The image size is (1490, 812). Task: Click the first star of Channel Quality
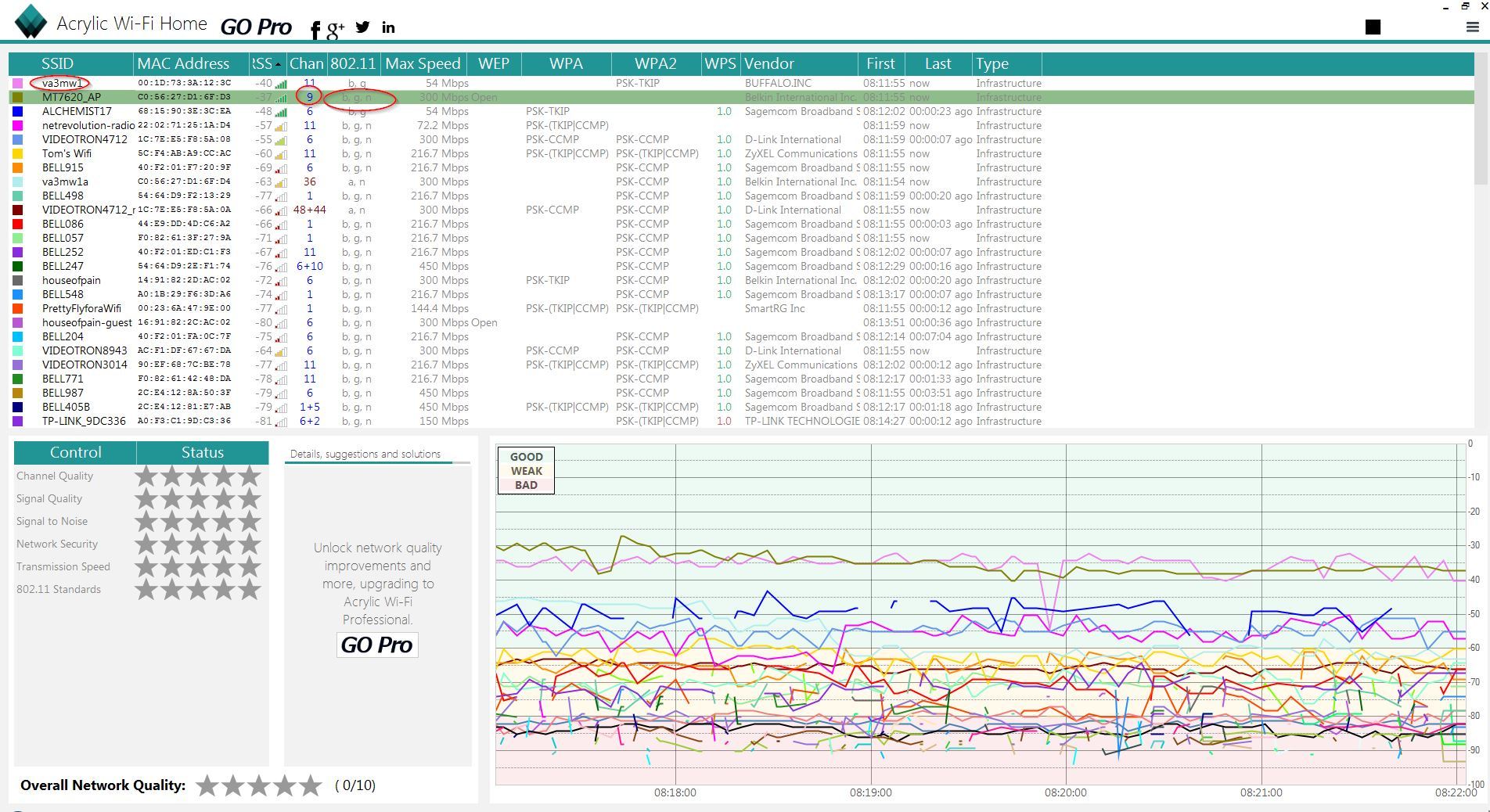pyautogui.click(x=146, y=476)
